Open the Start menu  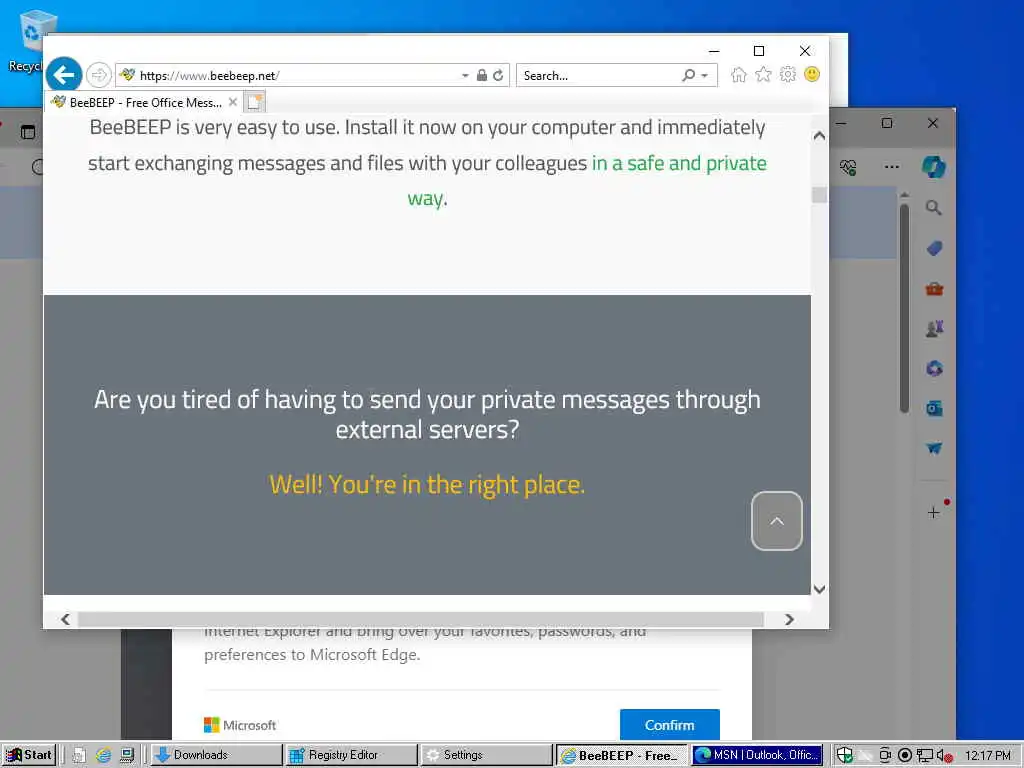pyautogui.click(x=29, y=755)
